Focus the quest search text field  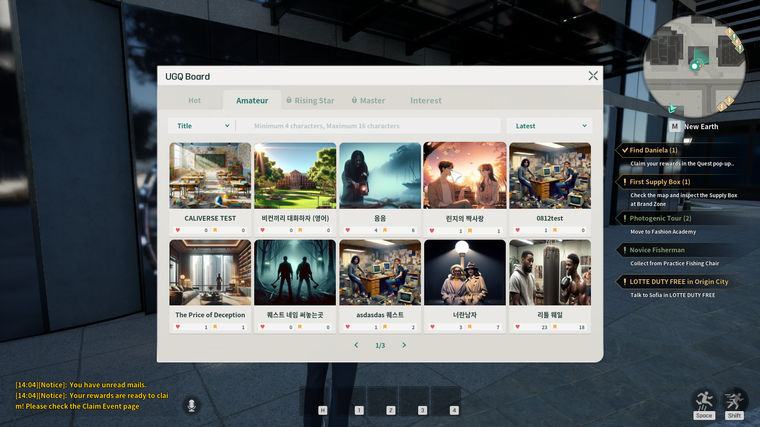click(x=370, y=126)
